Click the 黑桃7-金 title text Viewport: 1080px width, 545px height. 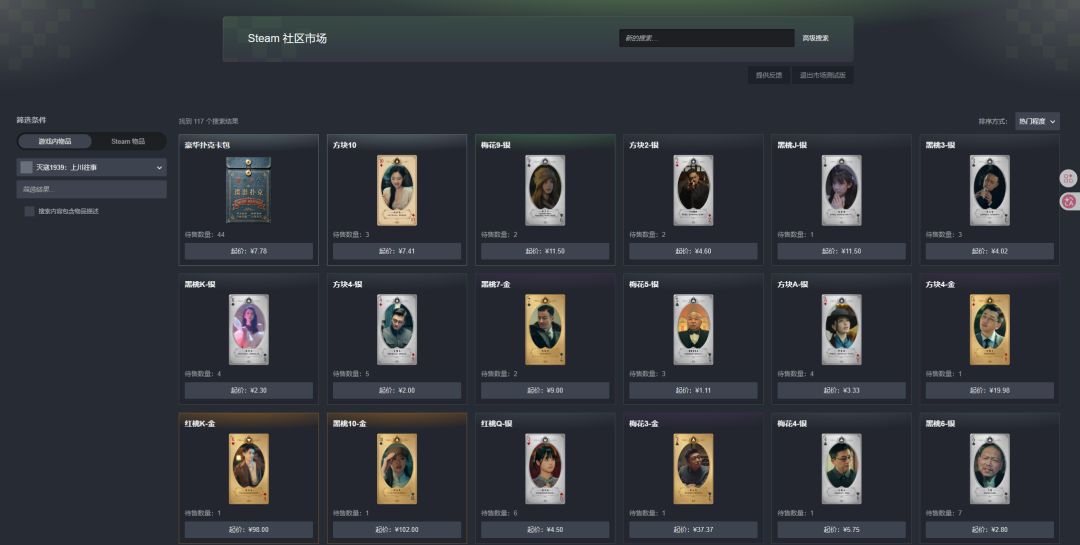click(x=495, y=284)
